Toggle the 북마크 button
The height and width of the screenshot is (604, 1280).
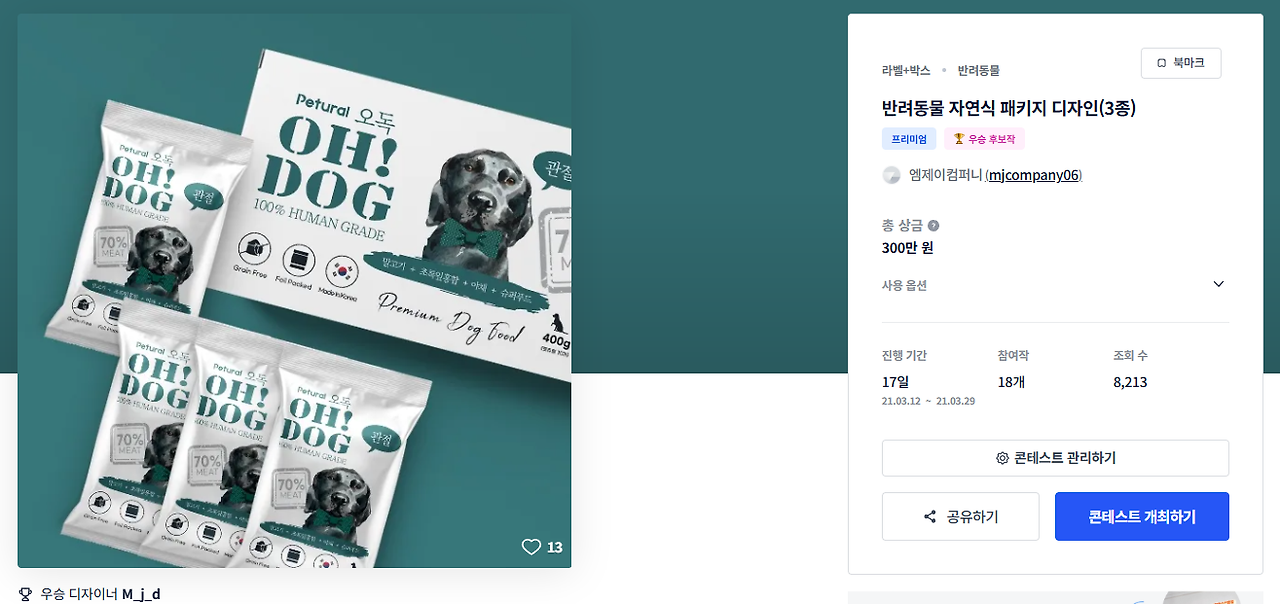[x=1181, y=63]
